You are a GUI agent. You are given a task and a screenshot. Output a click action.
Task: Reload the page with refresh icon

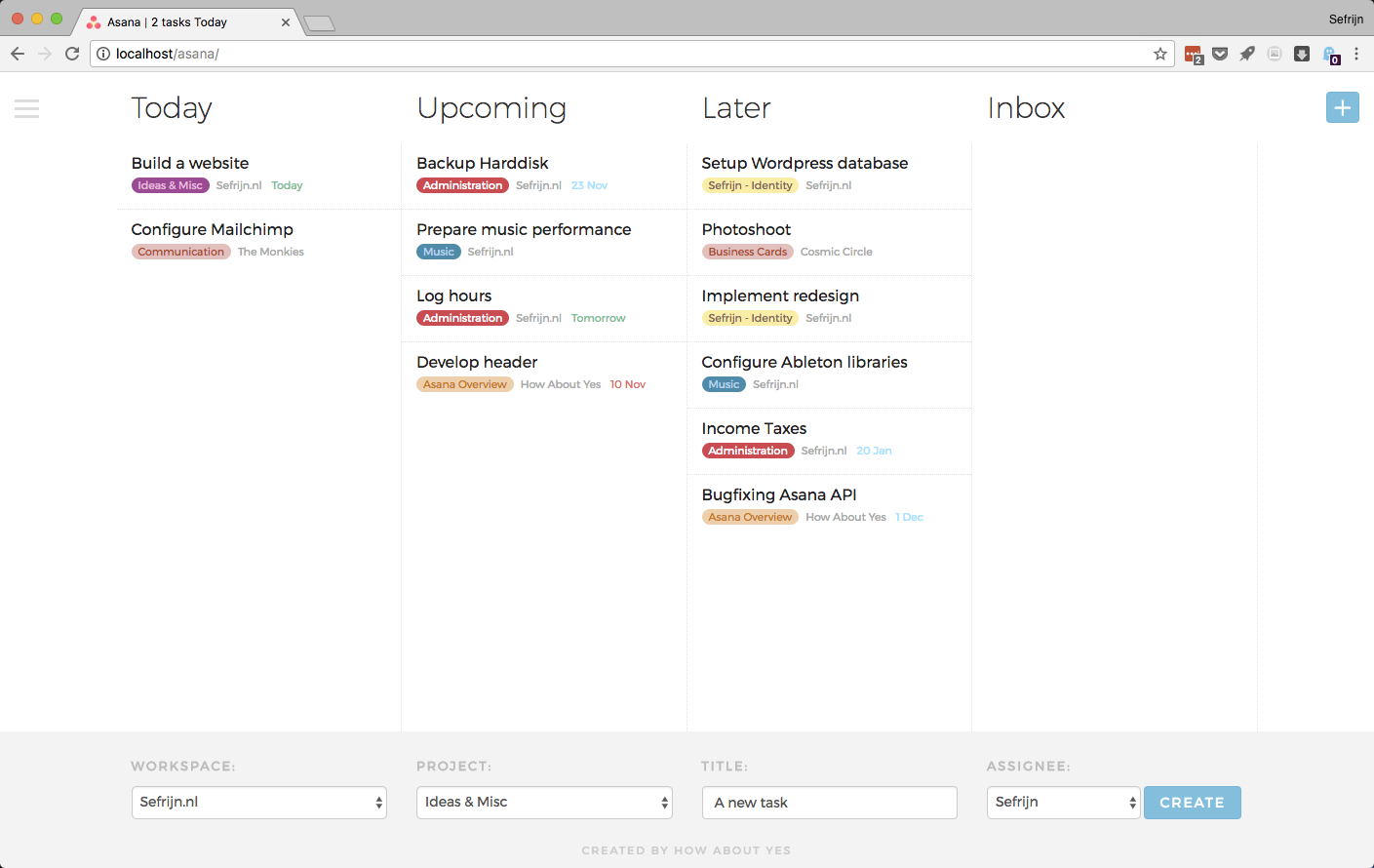click(72, 54)
